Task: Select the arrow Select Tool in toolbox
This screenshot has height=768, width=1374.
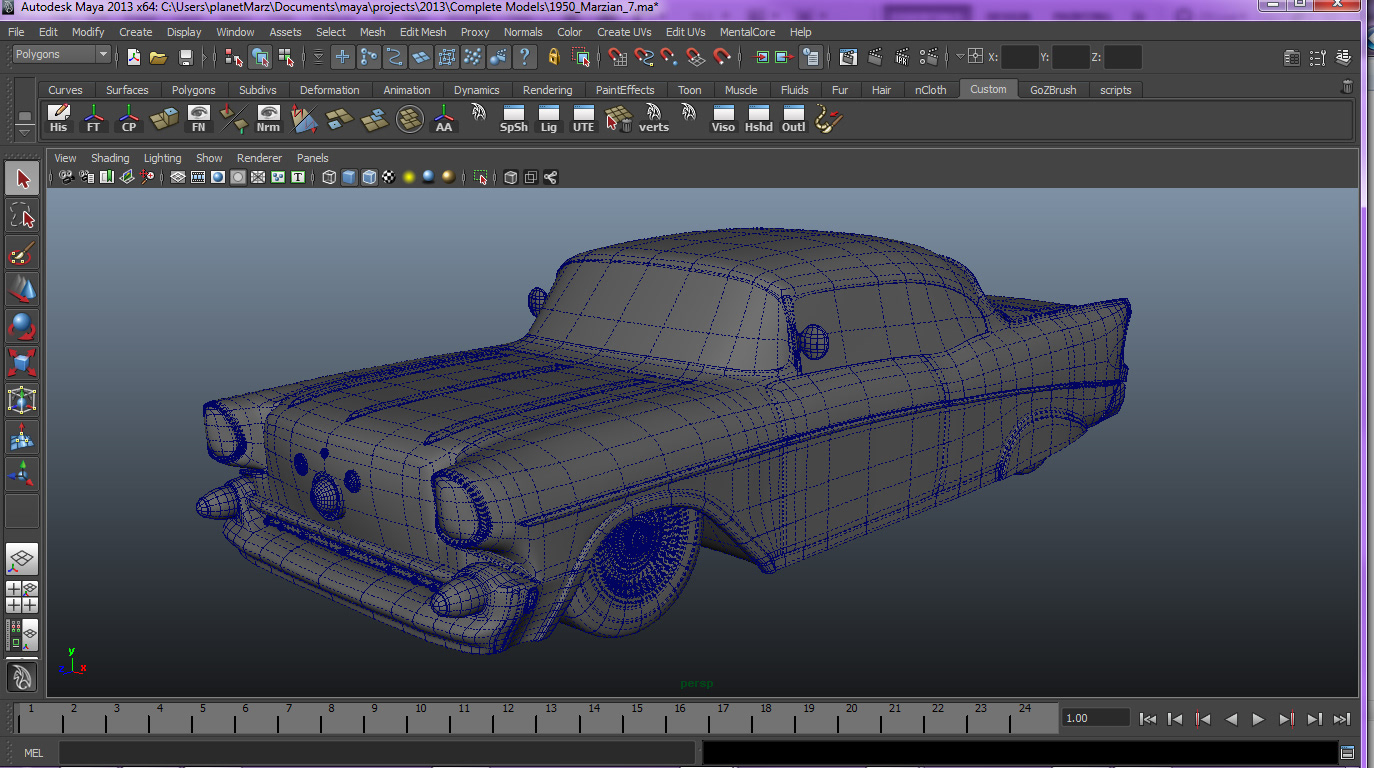Action: click(x=22, y=179)
